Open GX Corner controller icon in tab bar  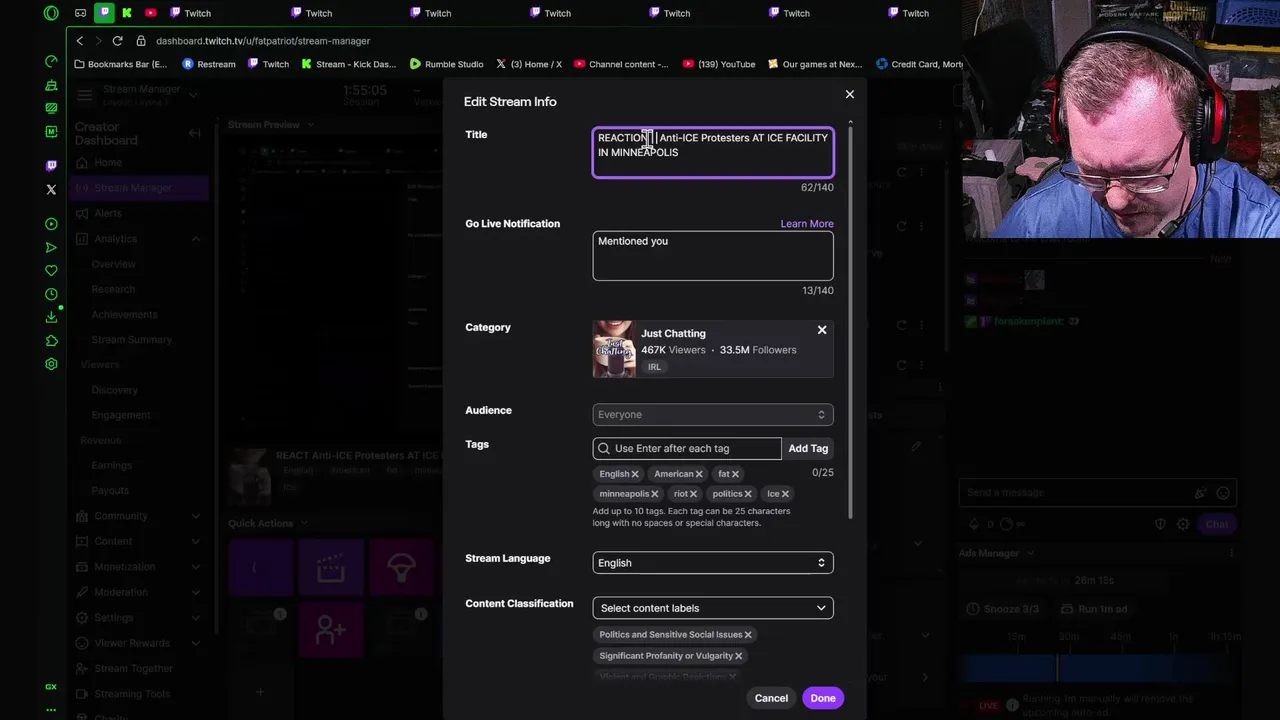pos(81,13)
